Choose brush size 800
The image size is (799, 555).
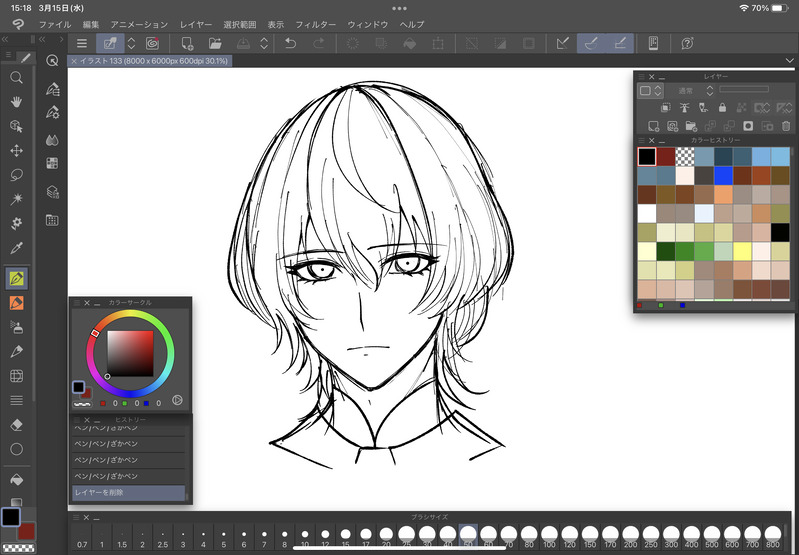coord(773,537)
